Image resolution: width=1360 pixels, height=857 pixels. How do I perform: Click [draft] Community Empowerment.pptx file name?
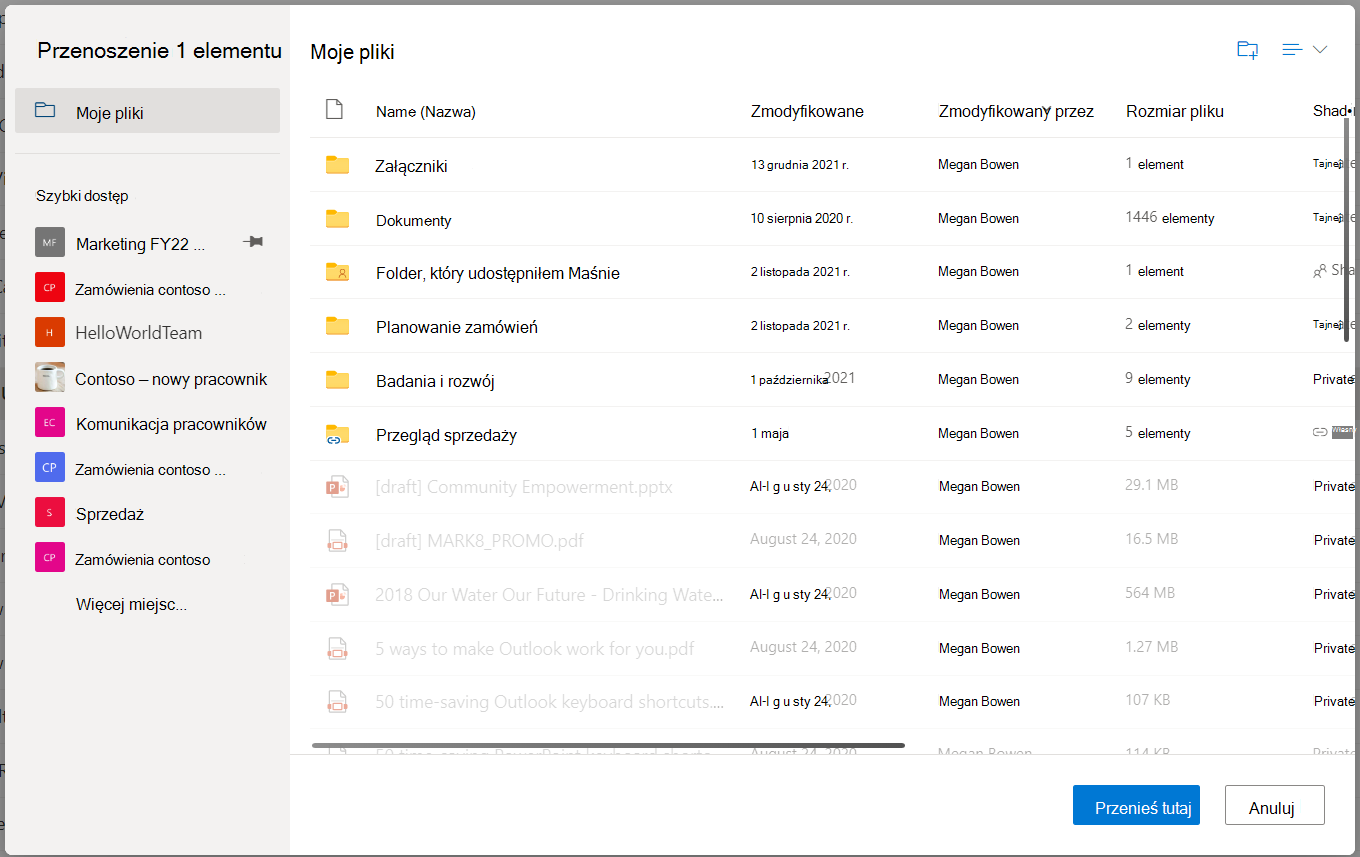pos(524,487)
